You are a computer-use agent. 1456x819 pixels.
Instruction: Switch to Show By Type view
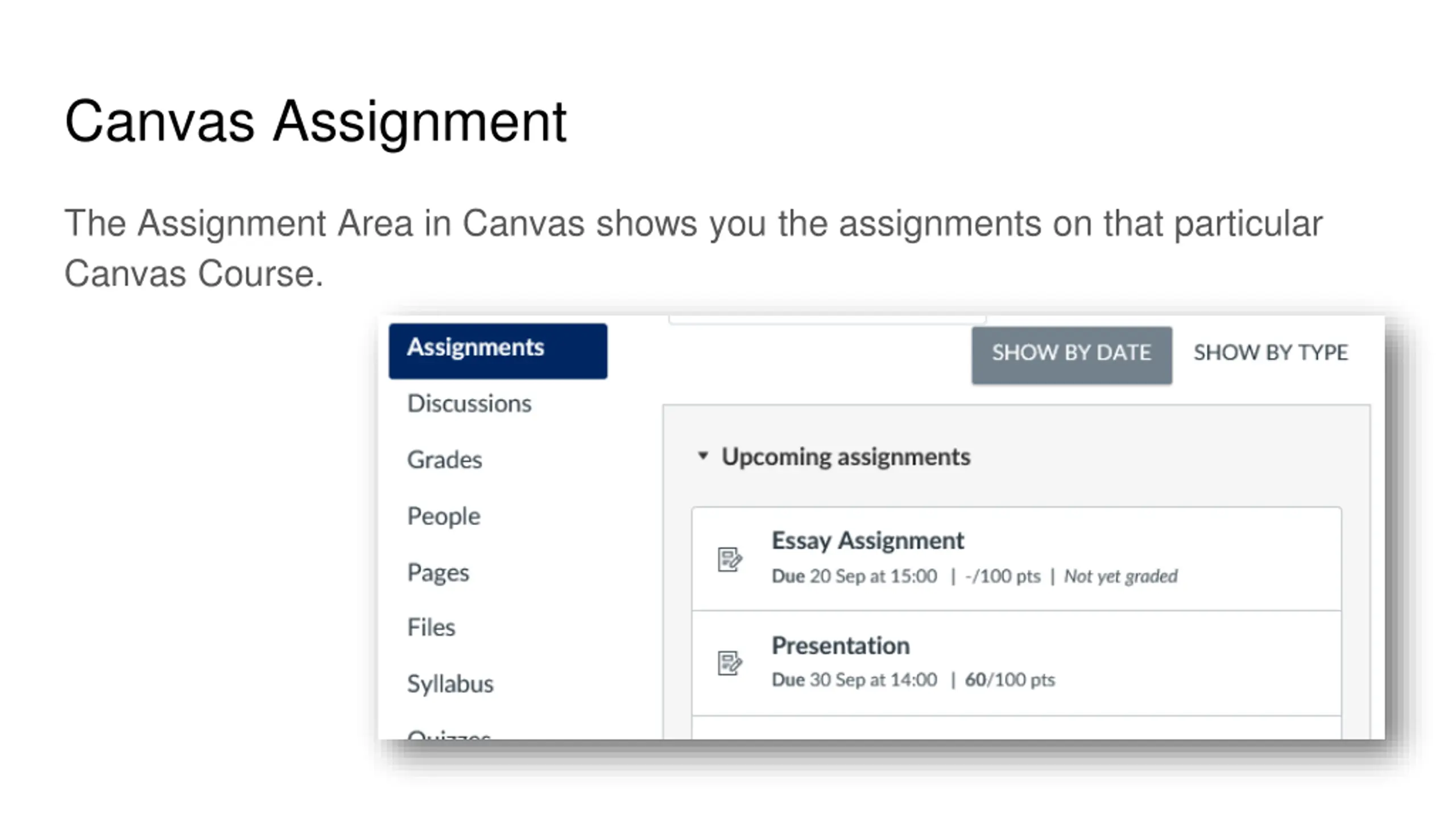tap(1271, 353)
